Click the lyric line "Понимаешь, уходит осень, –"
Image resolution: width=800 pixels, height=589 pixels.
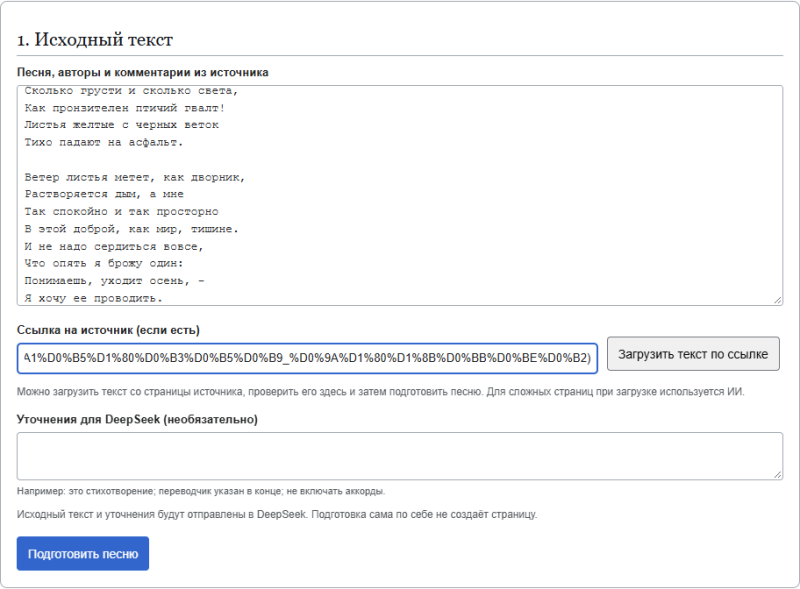click(114, 281)
